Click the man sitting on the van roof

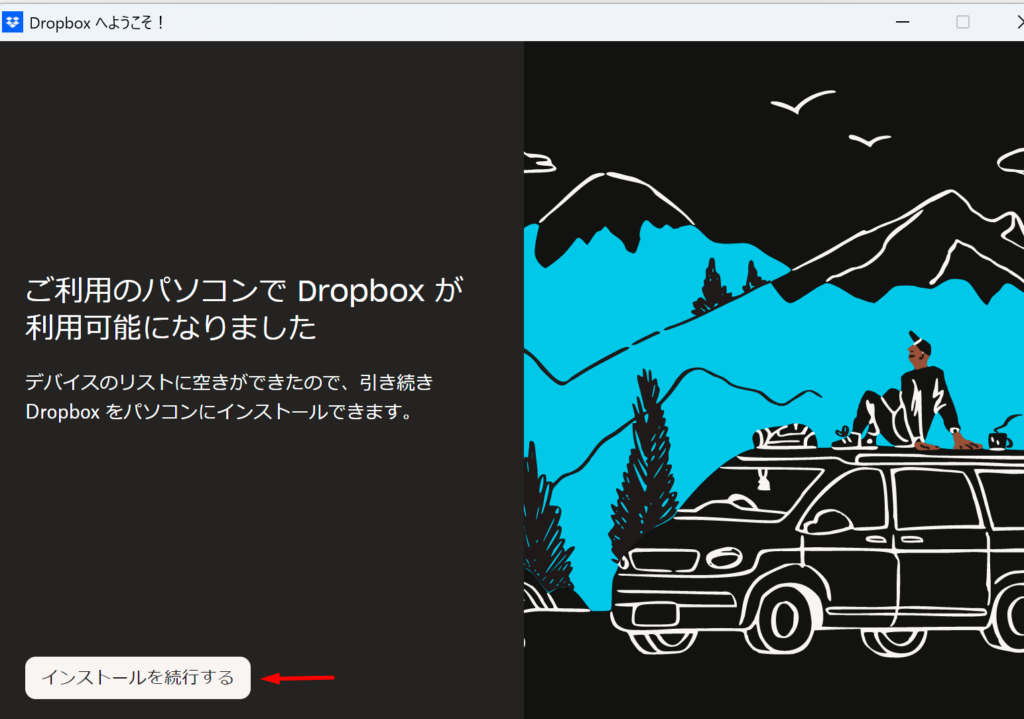tap(915, 395)
